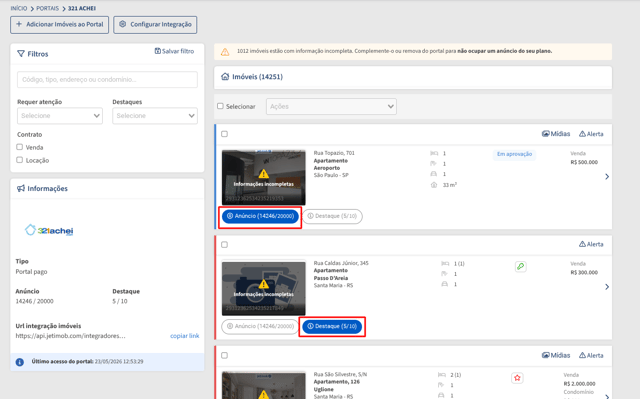The width and height of the screenshot is (640, 399).
Task: Click the green key icon on Caldas Júnior listing
Action: click(x=520, y=266)
